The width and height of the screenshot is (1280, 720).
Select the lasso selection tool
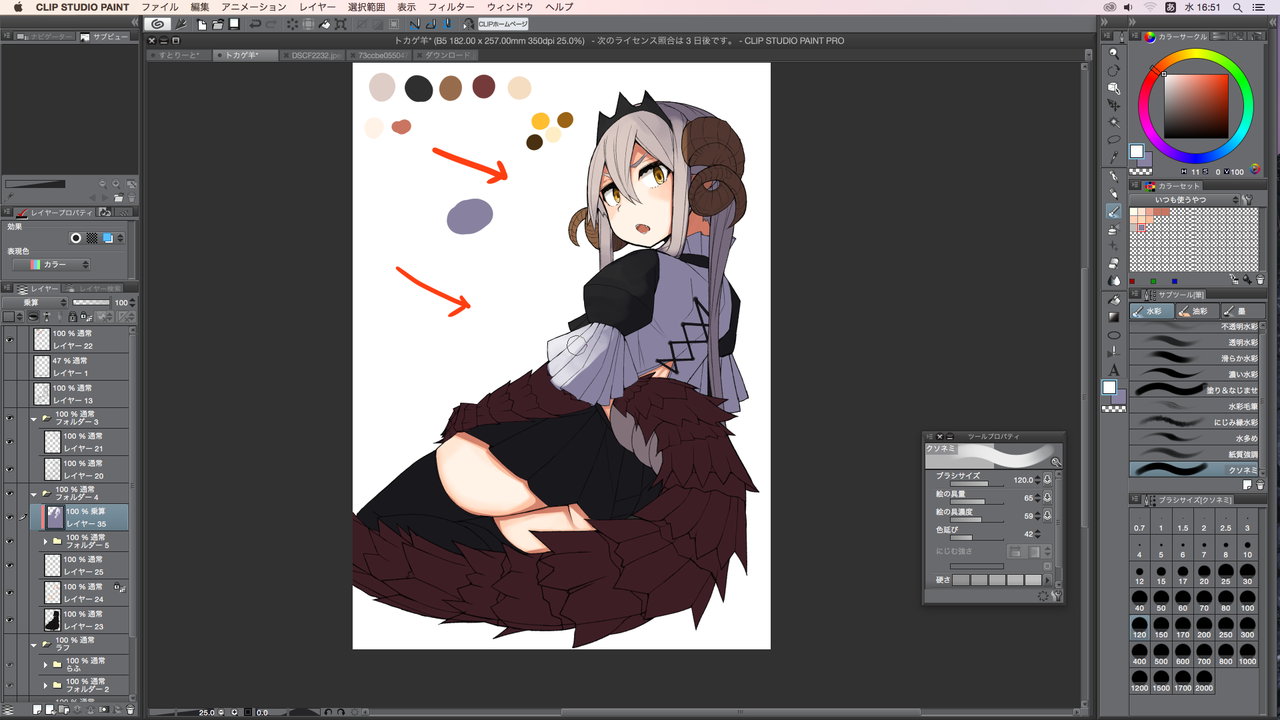pos(1114,139)
